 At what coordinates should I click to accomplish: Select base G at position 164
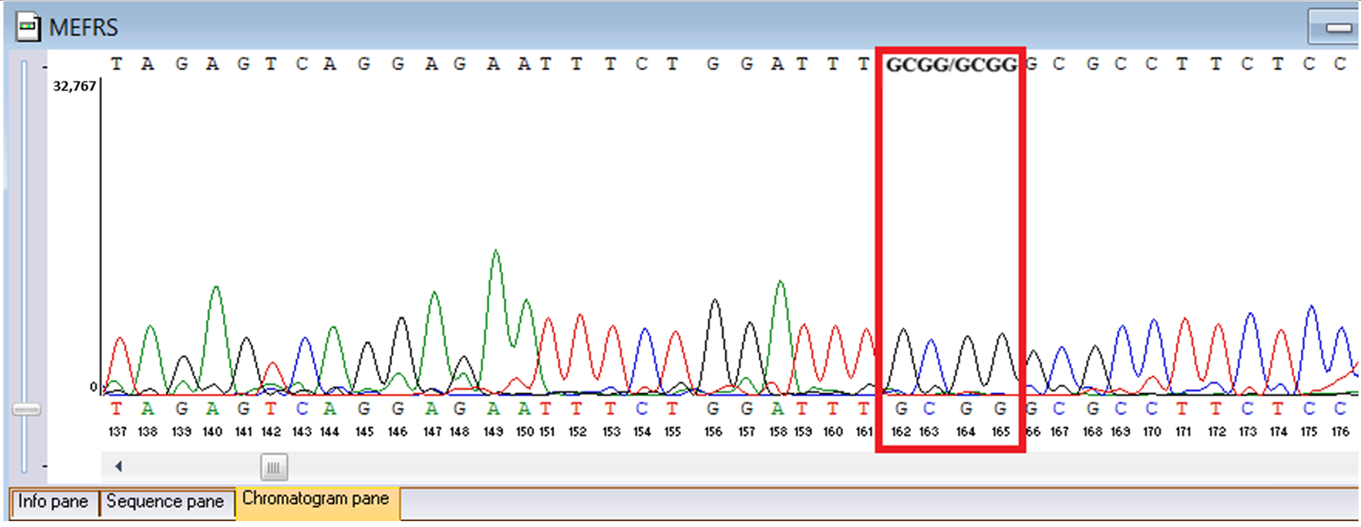[966, 409]
